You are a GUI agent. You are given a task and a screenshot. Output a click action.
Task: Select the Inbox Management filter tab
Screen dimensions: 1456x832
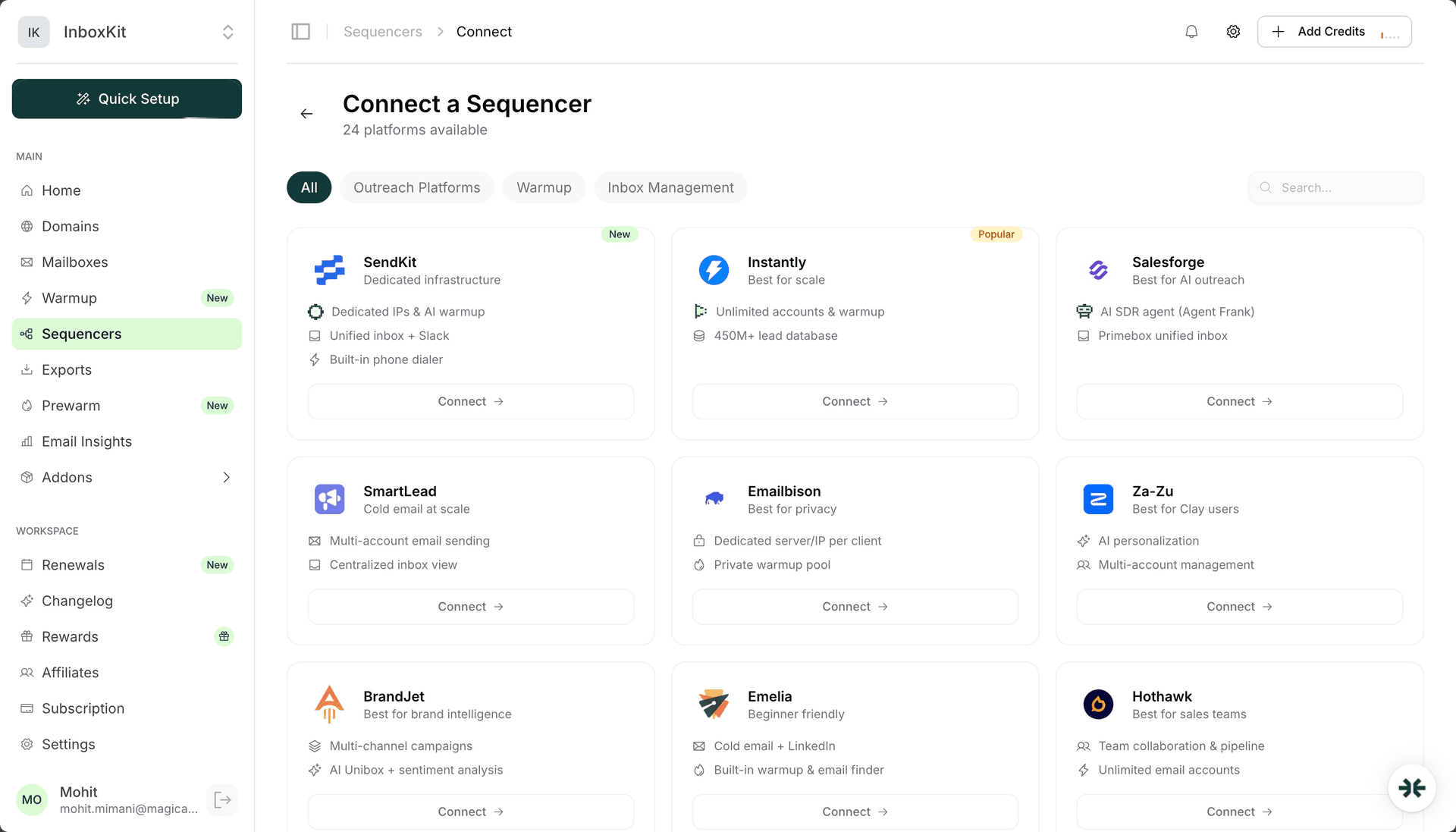(x=670, y=187)
